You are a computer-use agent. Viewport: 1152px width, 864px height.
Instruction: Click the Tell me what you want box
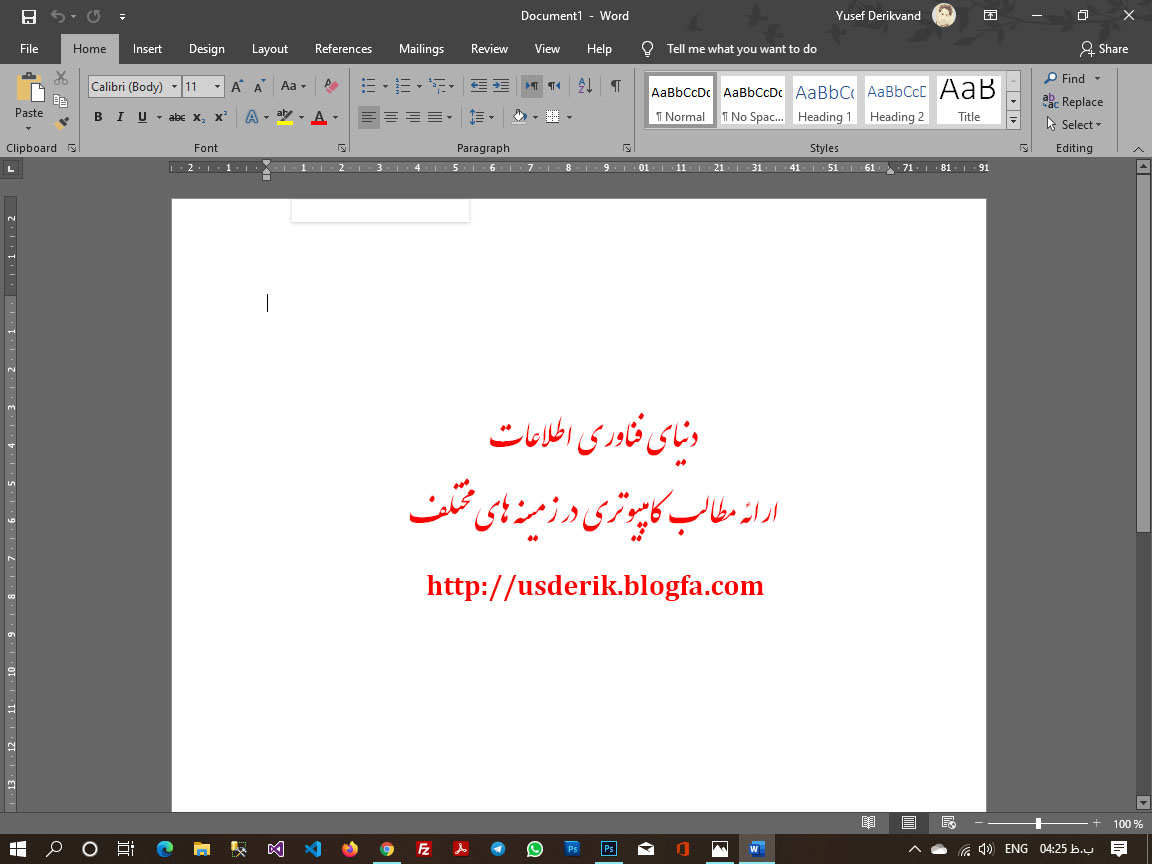coord(741,49)
